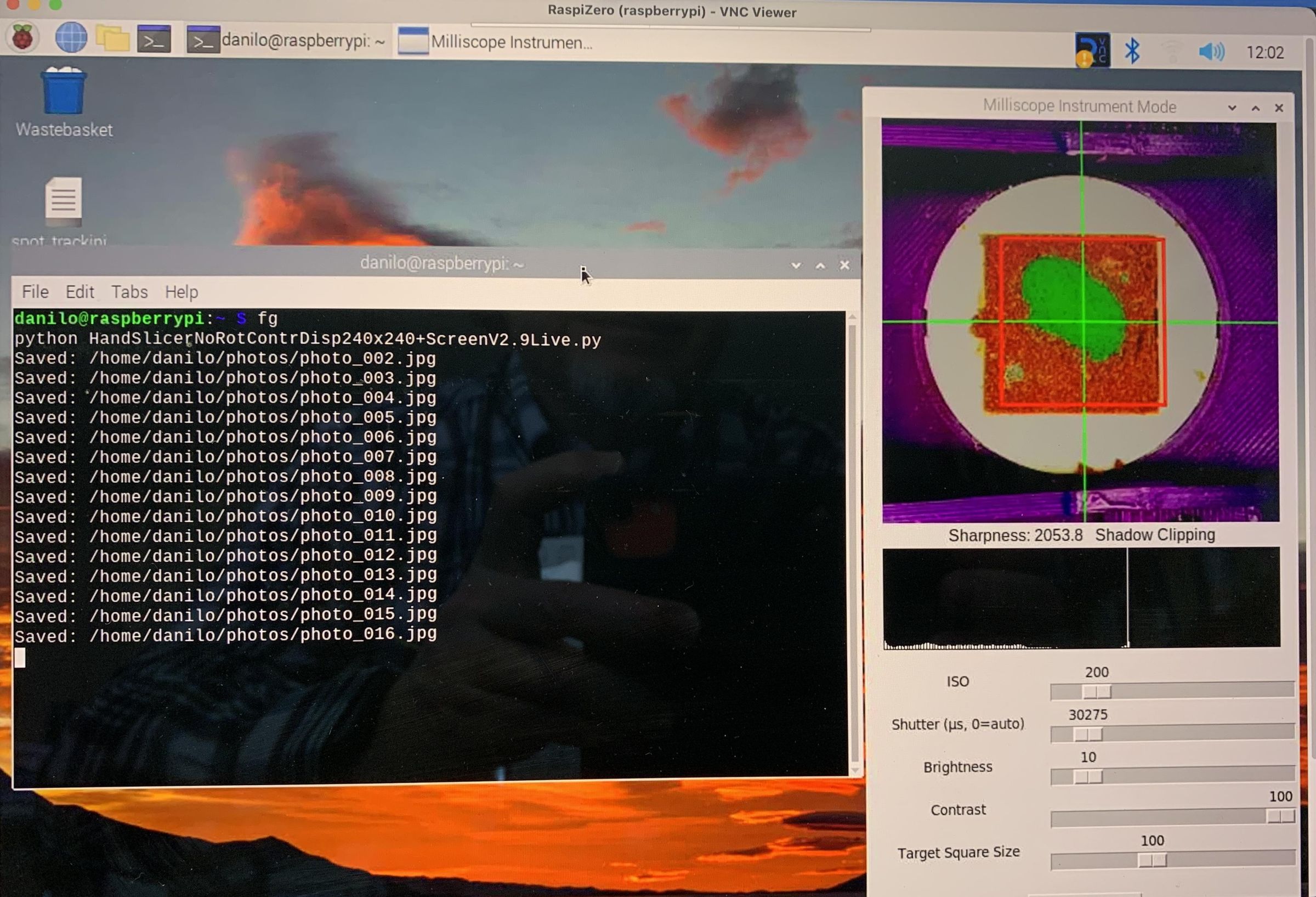Maximize the terminal window with up arrow
The width and height of the screenshot is (1316, 897).
point(820,265)
